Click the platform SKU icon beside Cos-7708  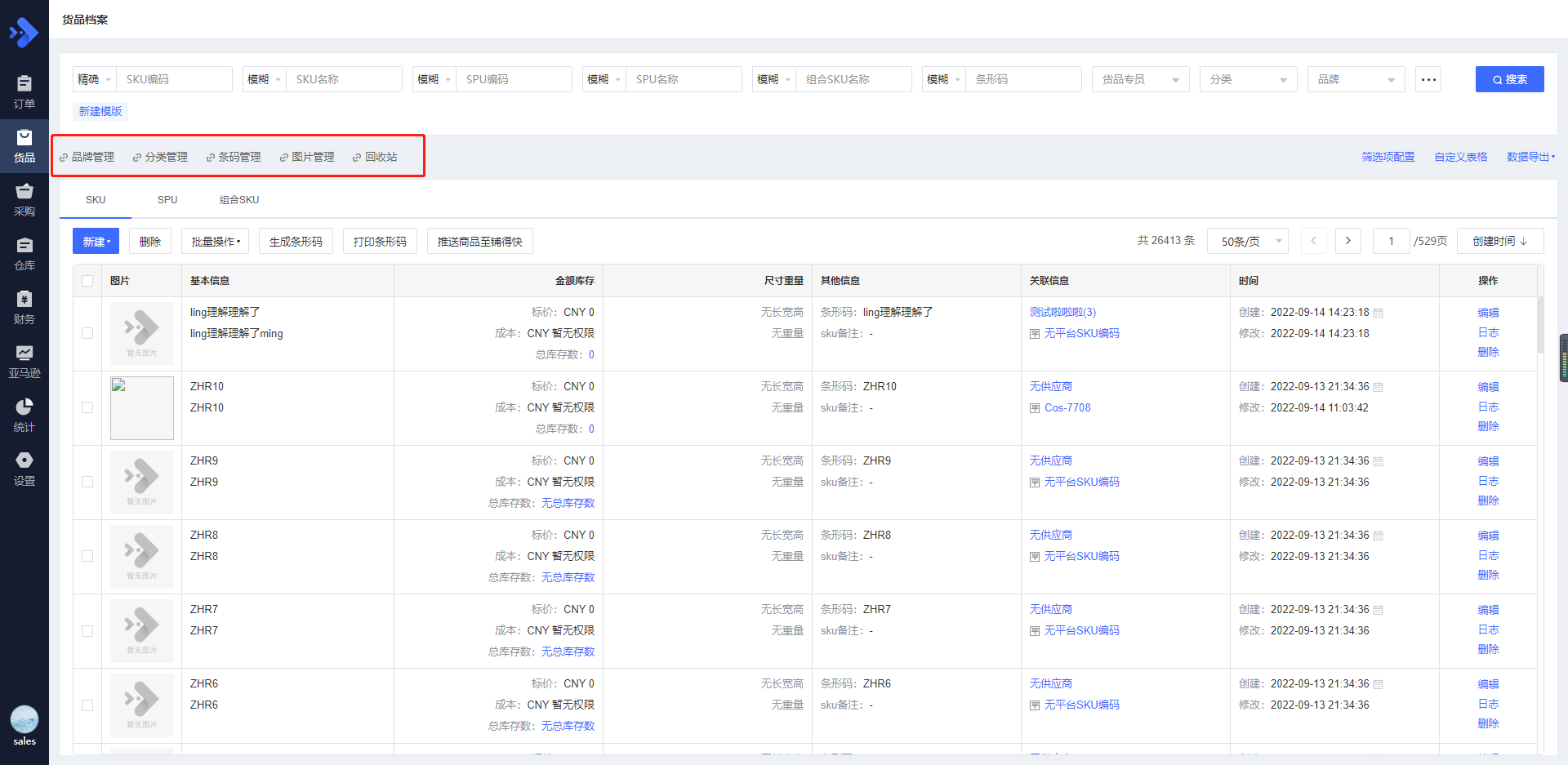[x=1035, y=408]
